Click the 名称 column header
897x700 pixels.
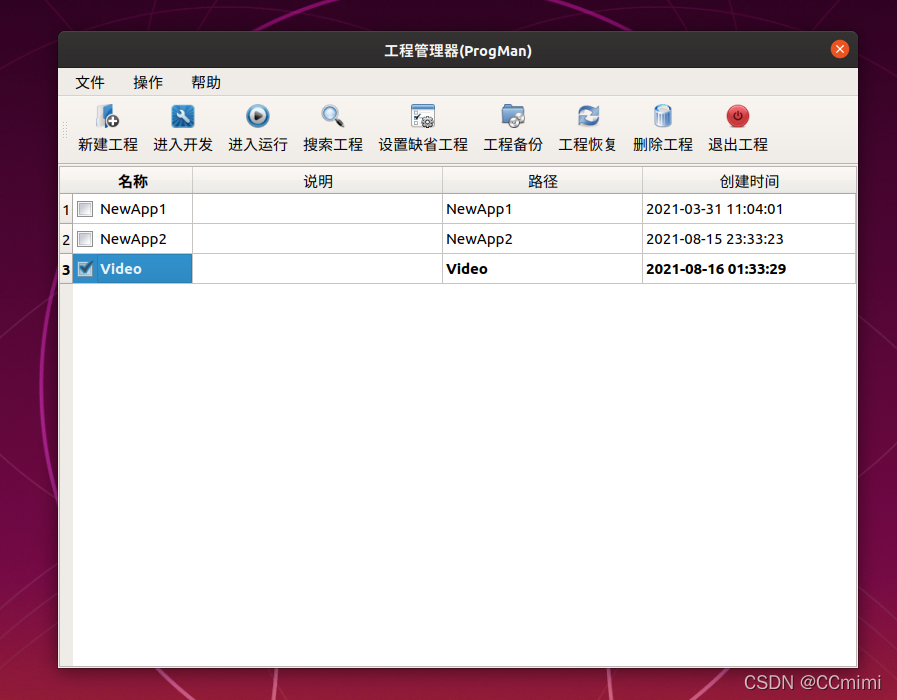coord(133,181)
